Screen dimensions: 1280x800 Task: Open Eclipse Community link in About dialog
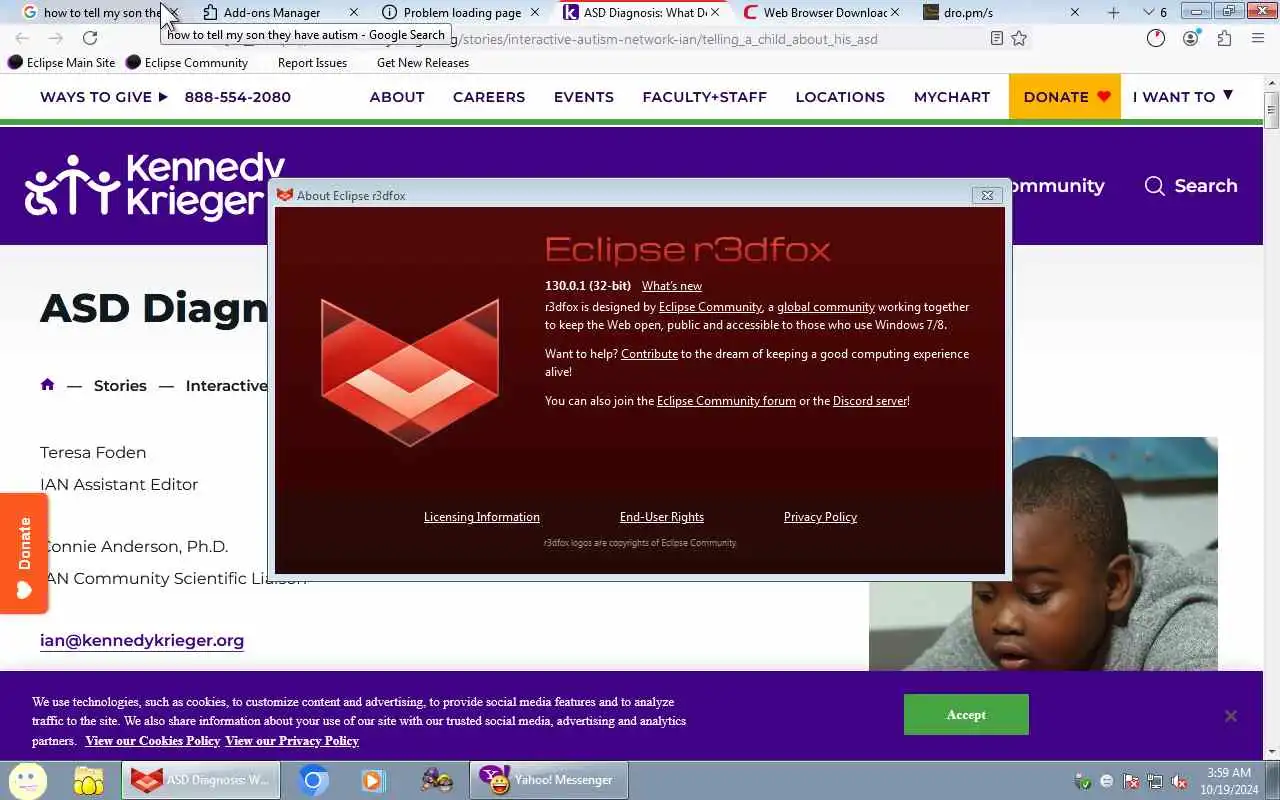click(x=710, y=307)
